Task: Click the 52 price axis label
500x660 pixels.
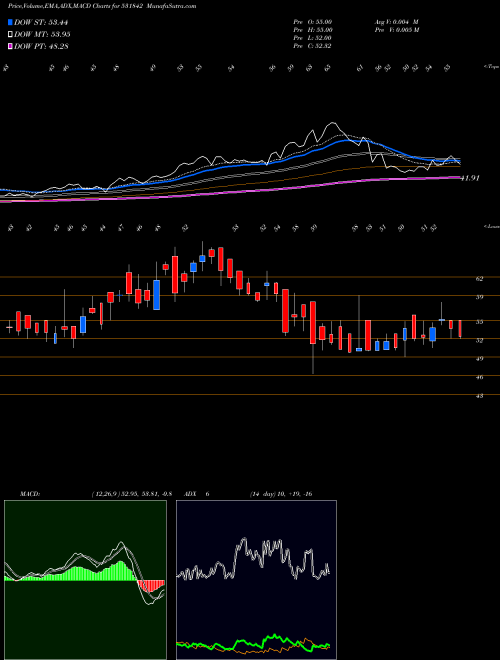Action: 482,340
